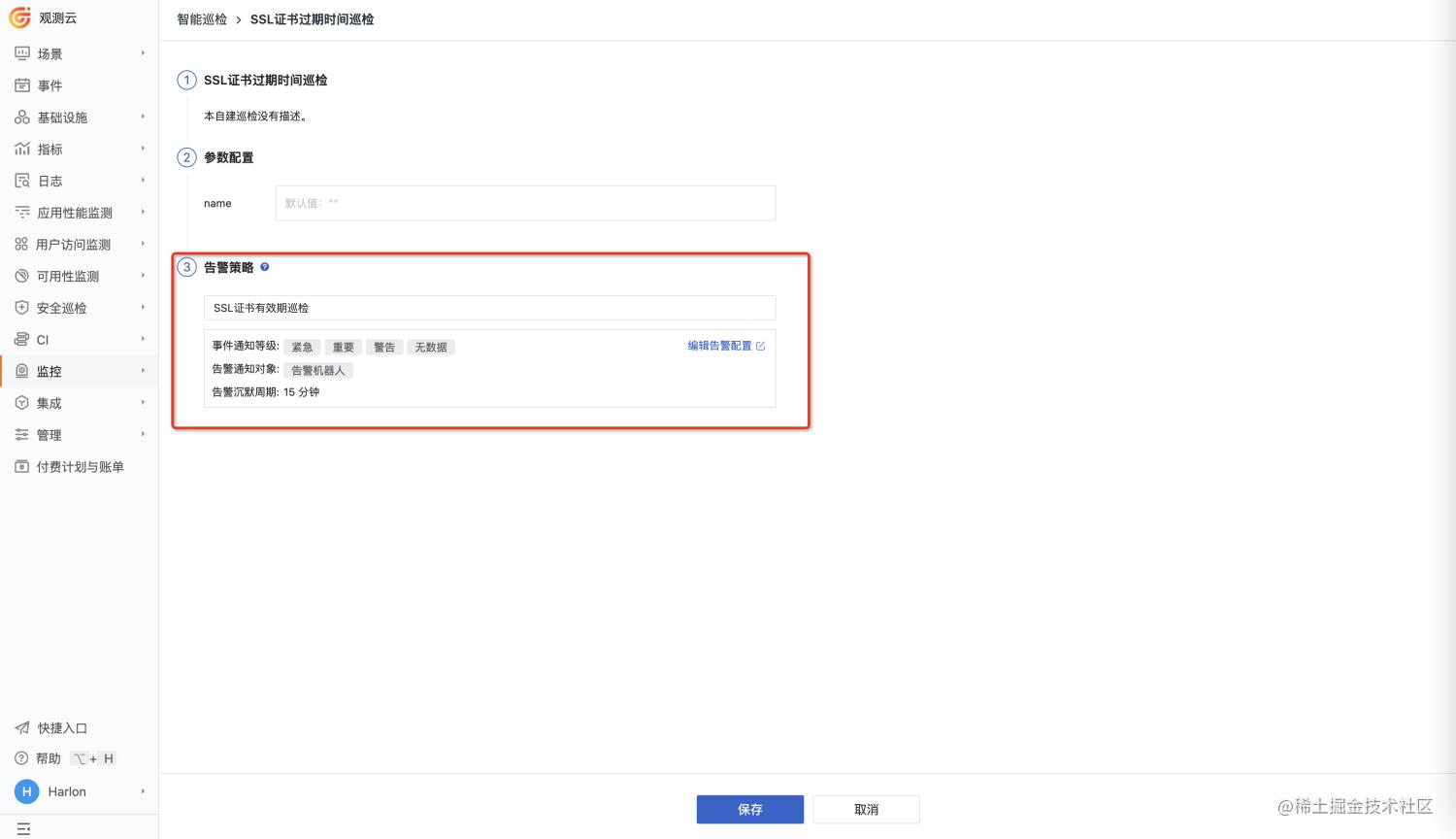Image resolution: width=1456 pixels, height=839 pixels.
Task: Click the 指标 (Metrics) chart icon
Action: point(22,149)
